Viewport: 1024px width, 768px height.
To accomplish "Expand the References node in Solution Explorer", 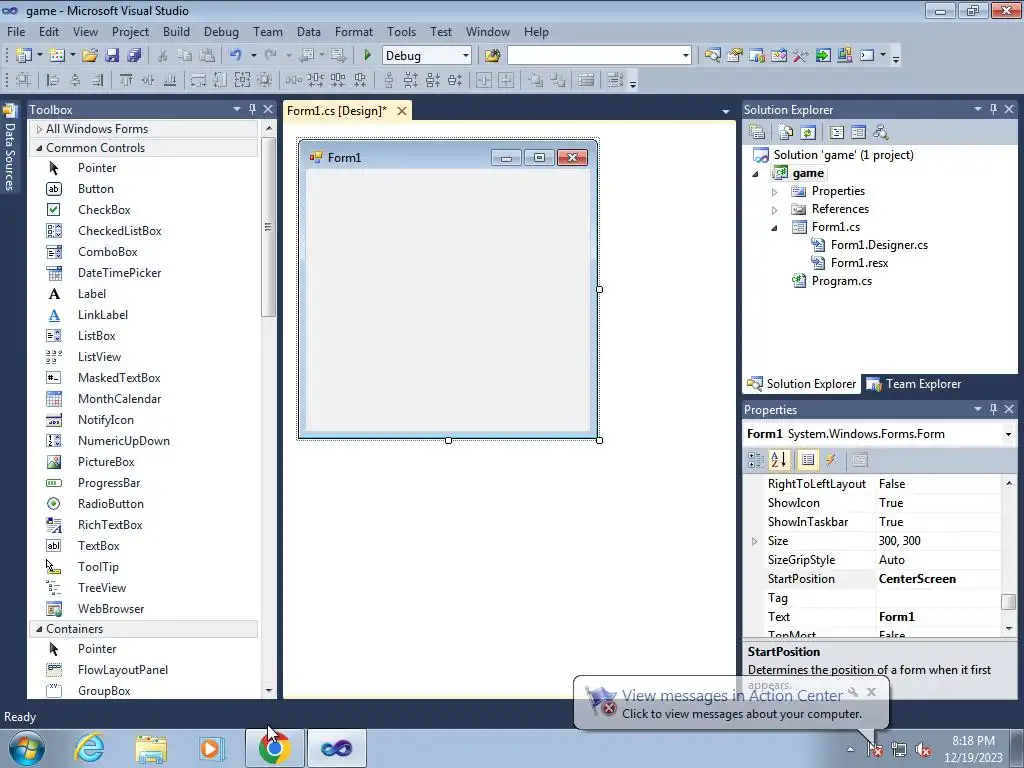I will [x=775, y=210].
